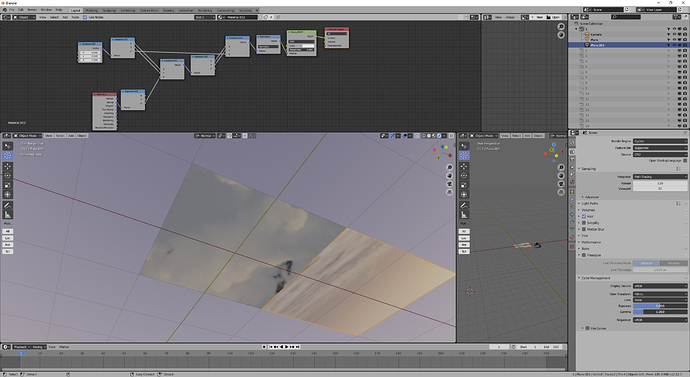Select the Move tool in main viewport

[x=7, y=166]
